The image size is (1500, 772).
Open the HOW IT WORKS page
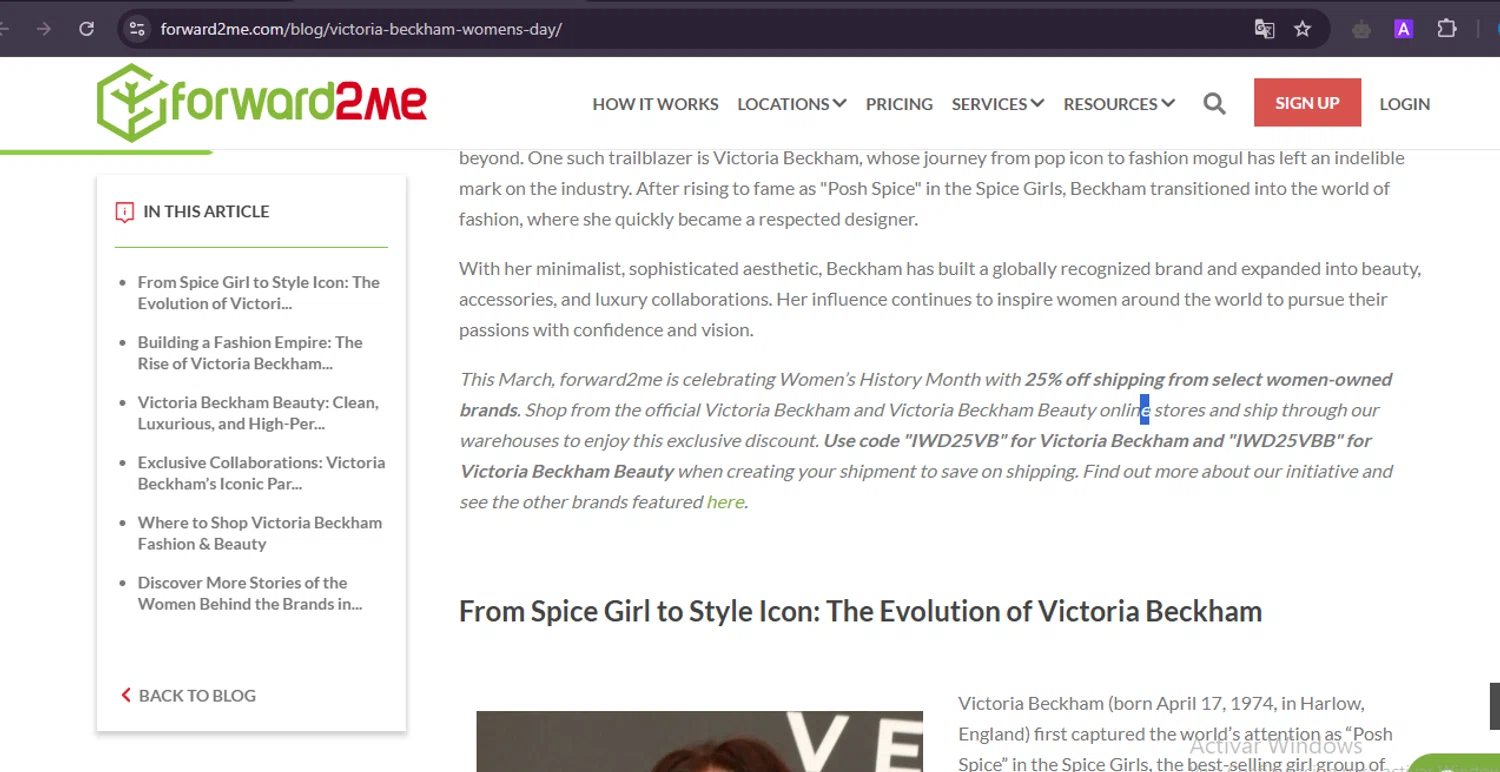click(655, 104)
